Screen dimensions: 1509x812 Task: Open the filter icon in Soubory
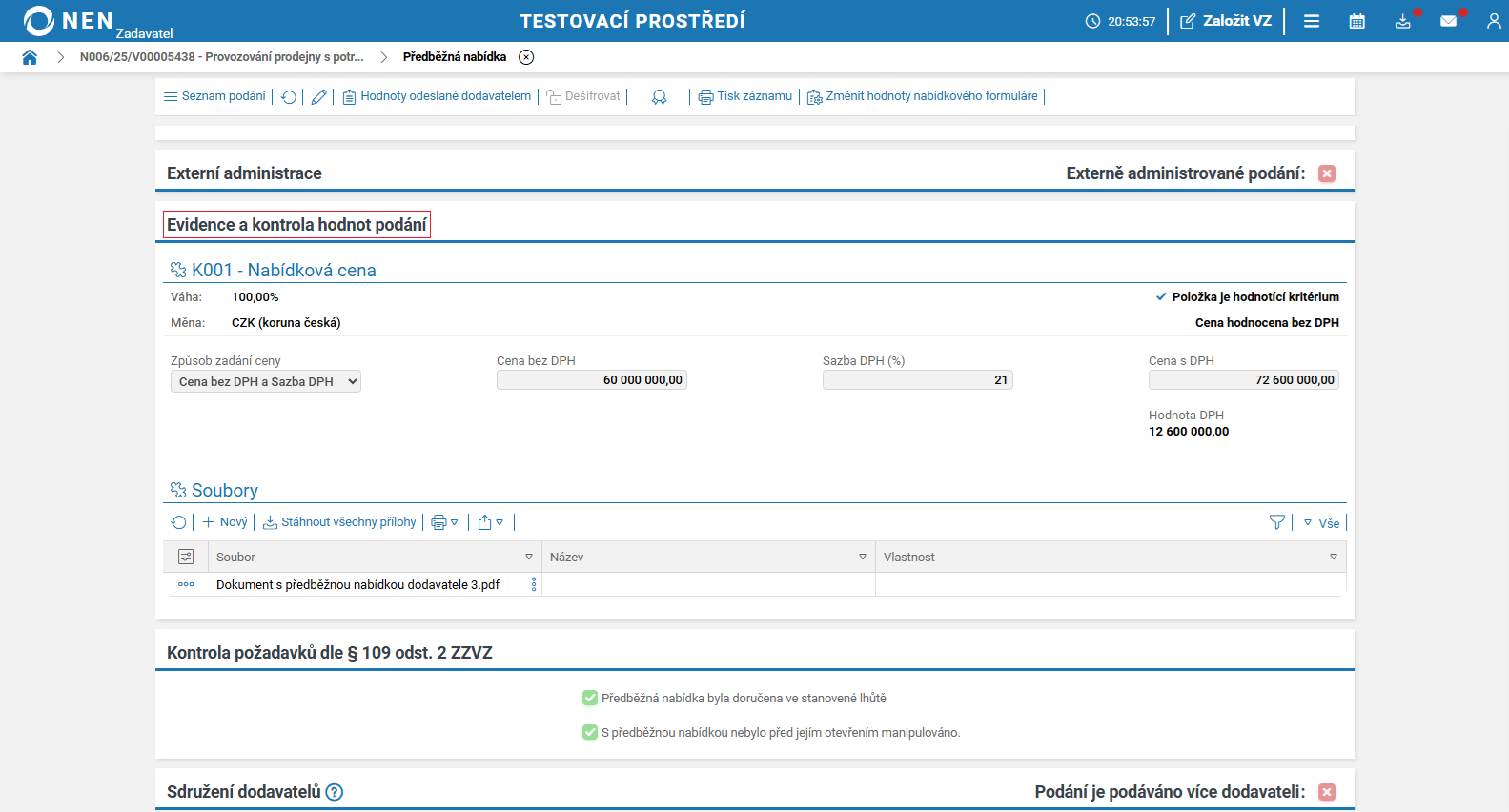[1276, 522]
